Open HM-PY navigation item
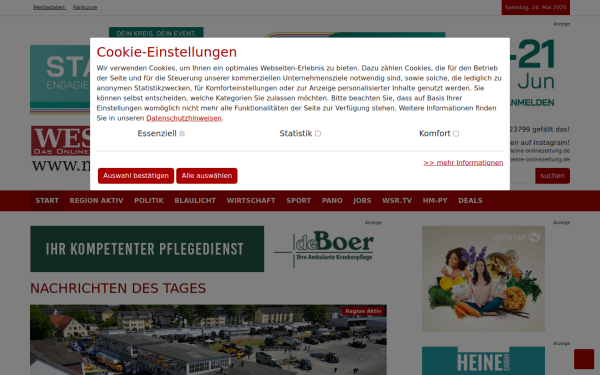The image size is (600, 375). pyautogui.click(x=435, y=201)
